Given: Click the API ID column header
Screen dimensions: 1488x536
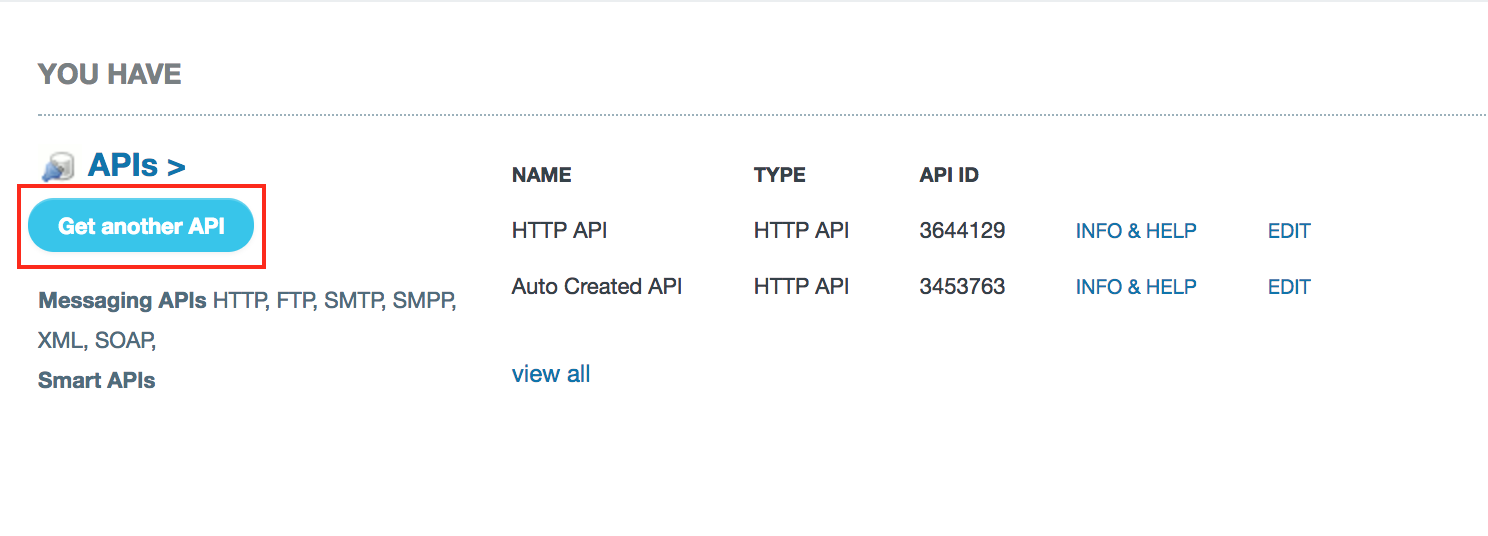Looking at the screenshot, I should [949, 175].
